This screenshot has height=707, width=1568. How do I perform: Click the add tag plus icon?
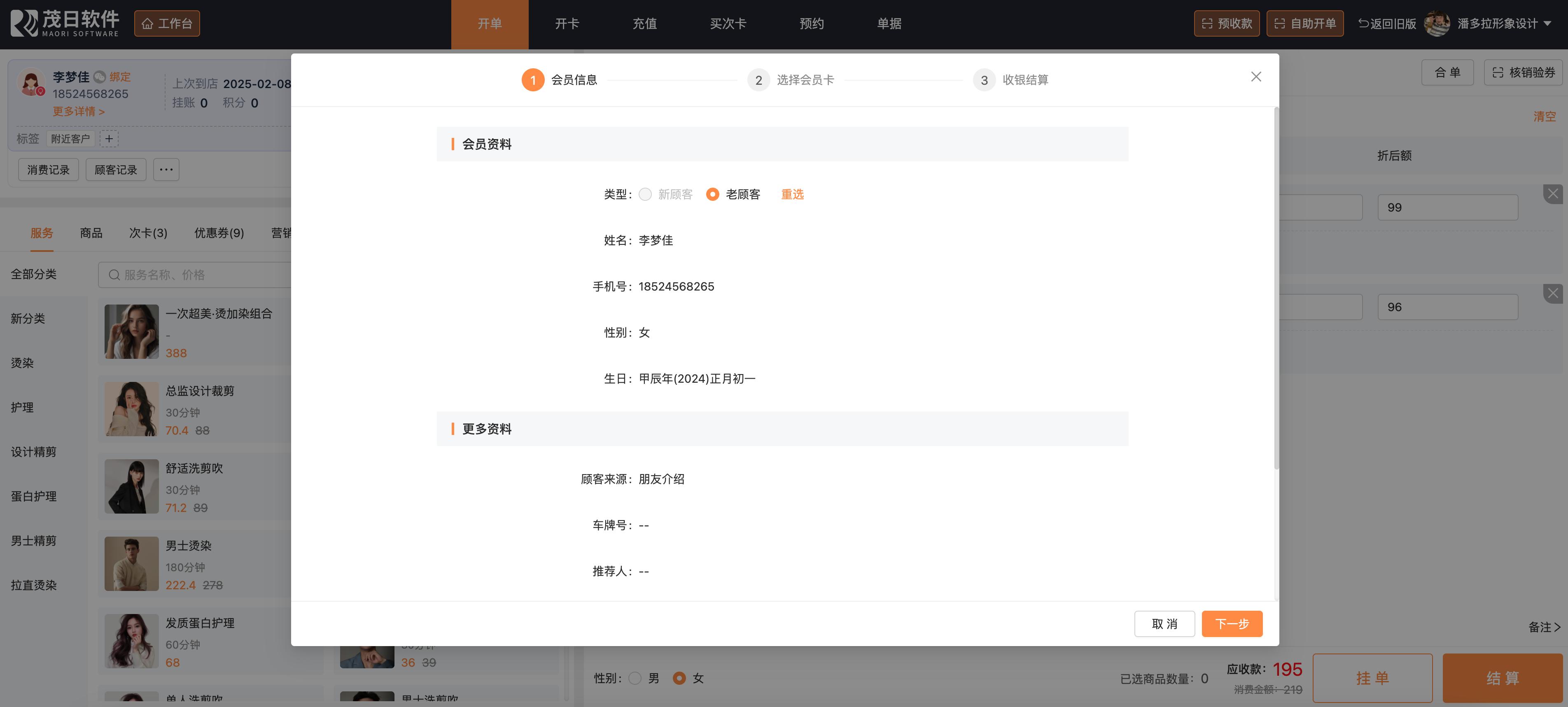pyautogui.click(x=109, y=139)
